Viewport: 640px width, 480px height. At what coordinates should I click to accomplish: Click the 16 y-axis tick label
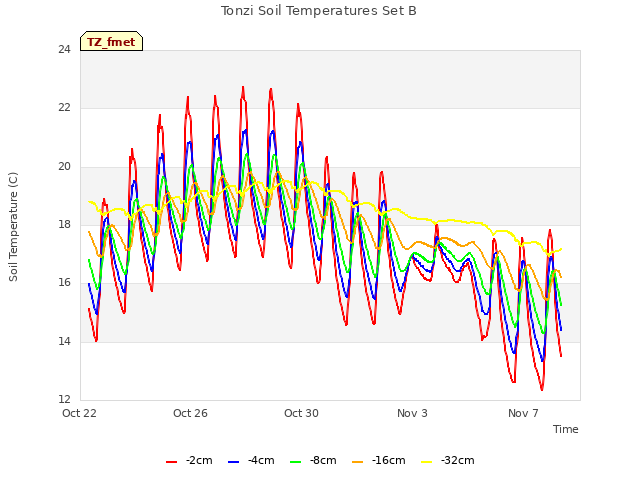64,283
